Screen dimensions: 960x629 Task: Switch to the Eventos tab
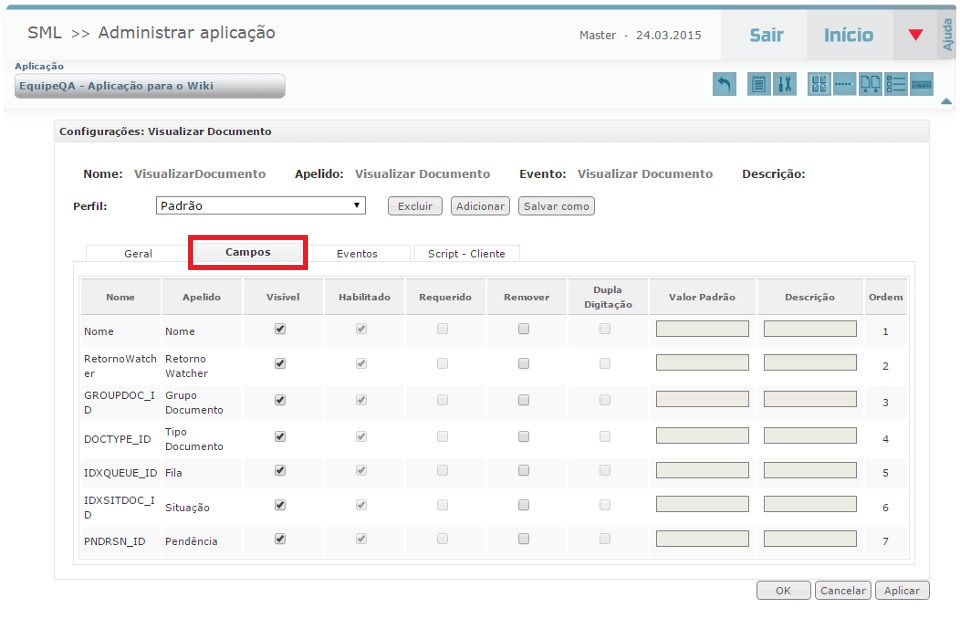[x=357, y=254]
